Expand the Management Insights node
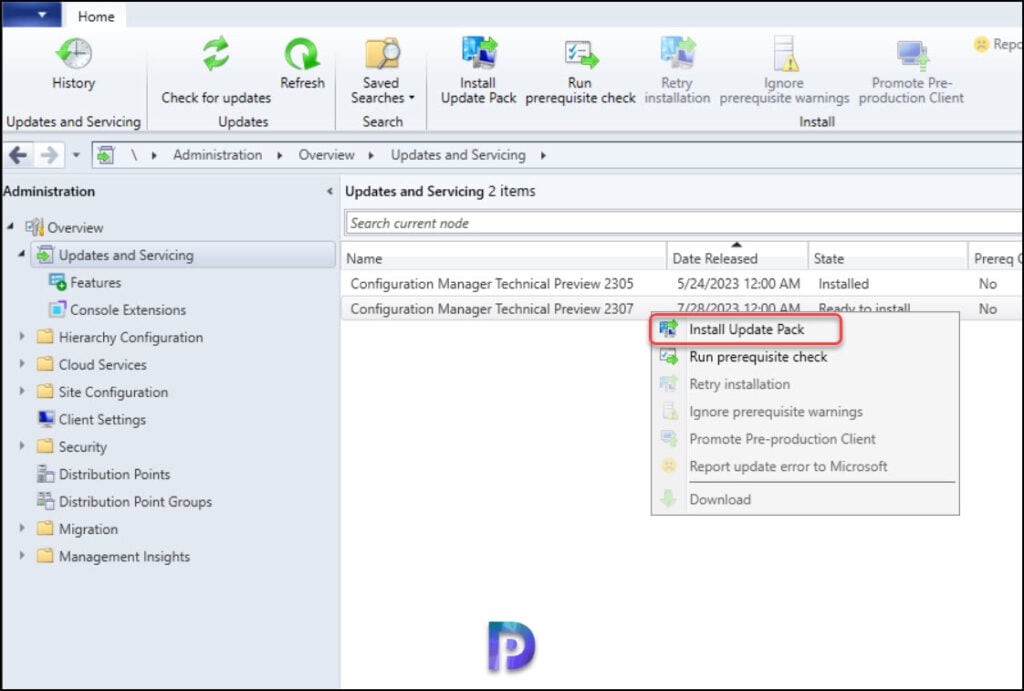 point(22,556)
